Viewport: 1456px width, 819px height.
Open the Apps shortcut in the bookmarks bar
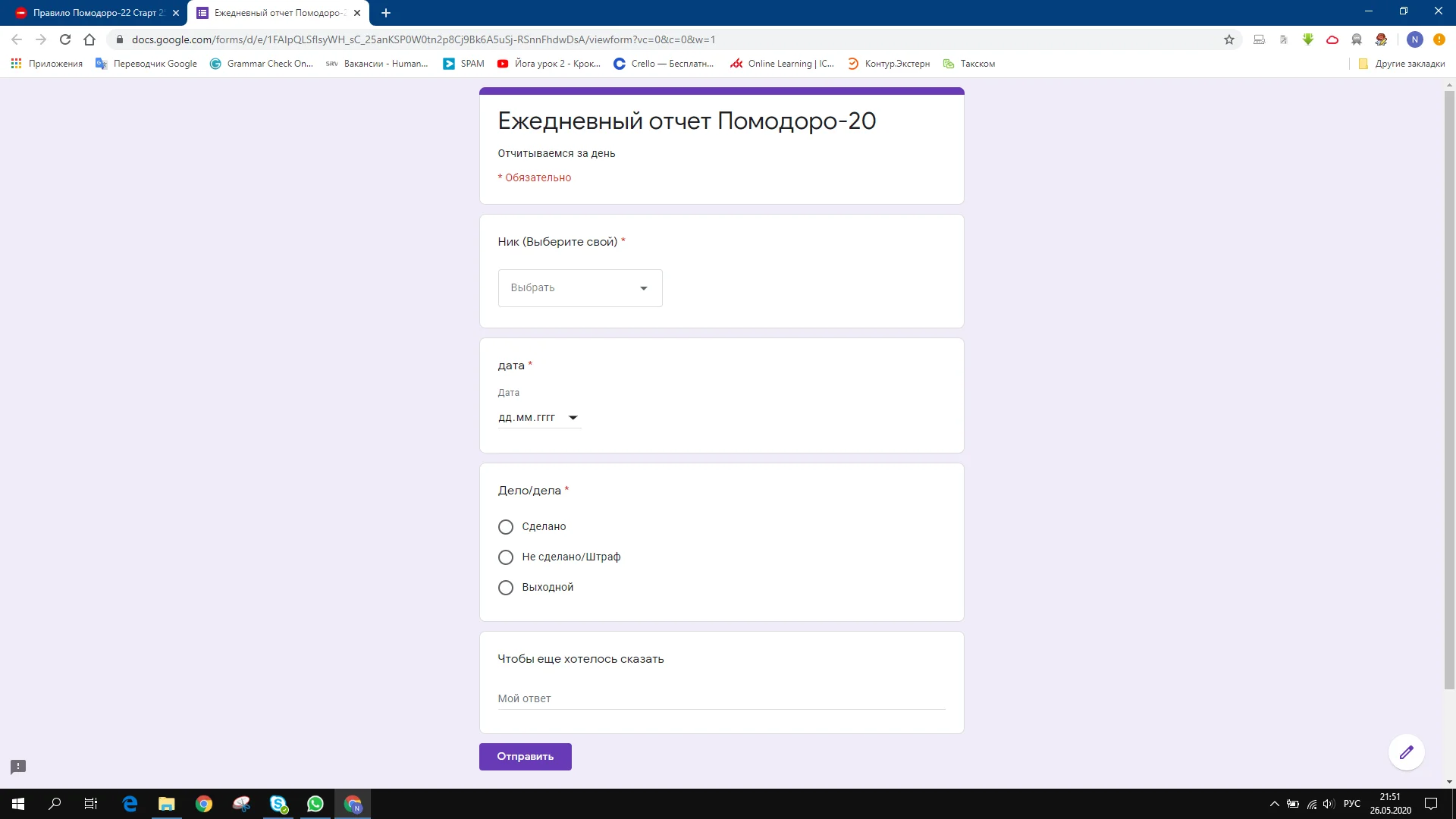47,64
